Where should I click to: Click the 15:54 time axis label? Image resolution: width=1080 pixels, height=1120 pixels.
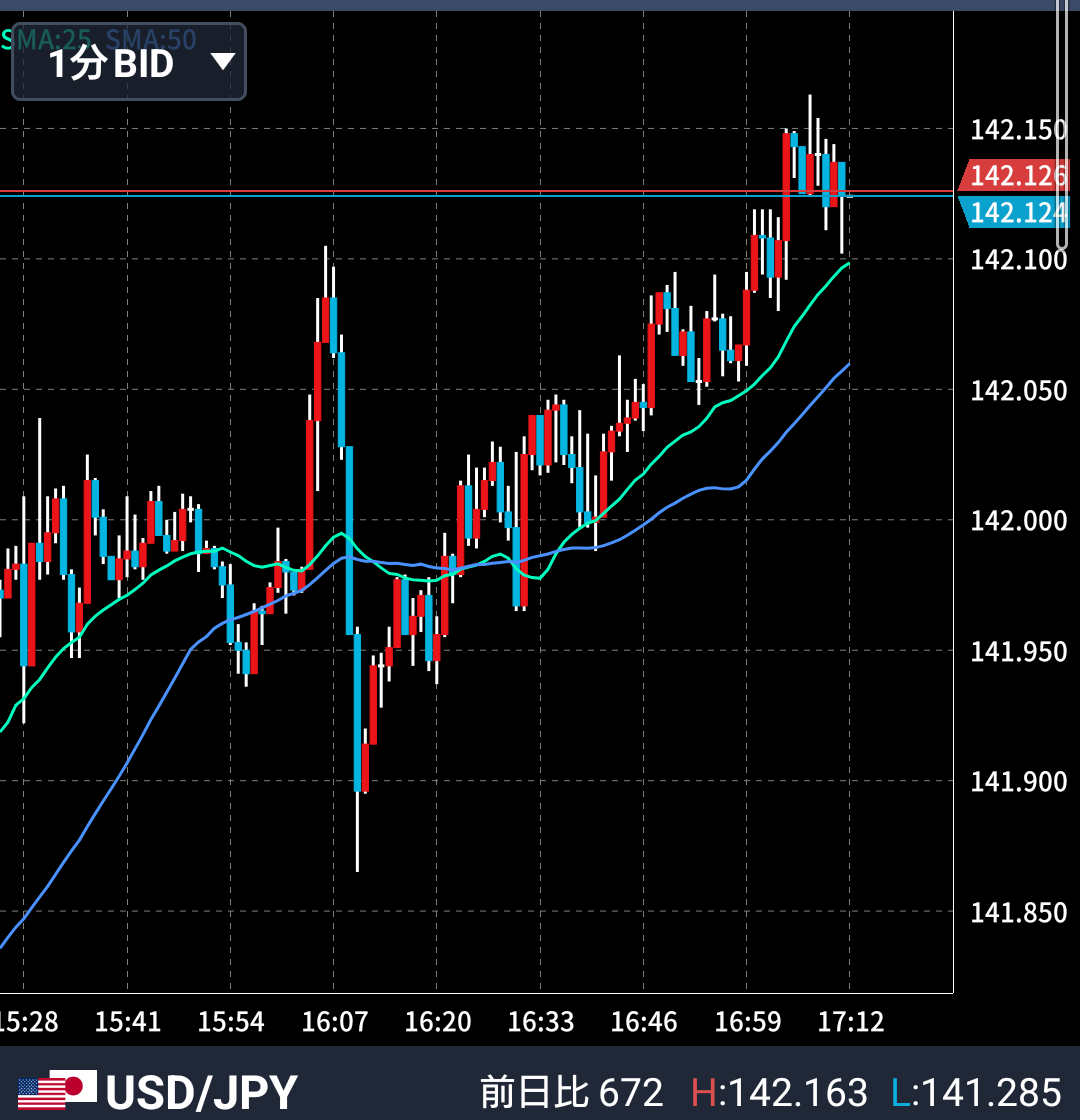click(231, 1021)
